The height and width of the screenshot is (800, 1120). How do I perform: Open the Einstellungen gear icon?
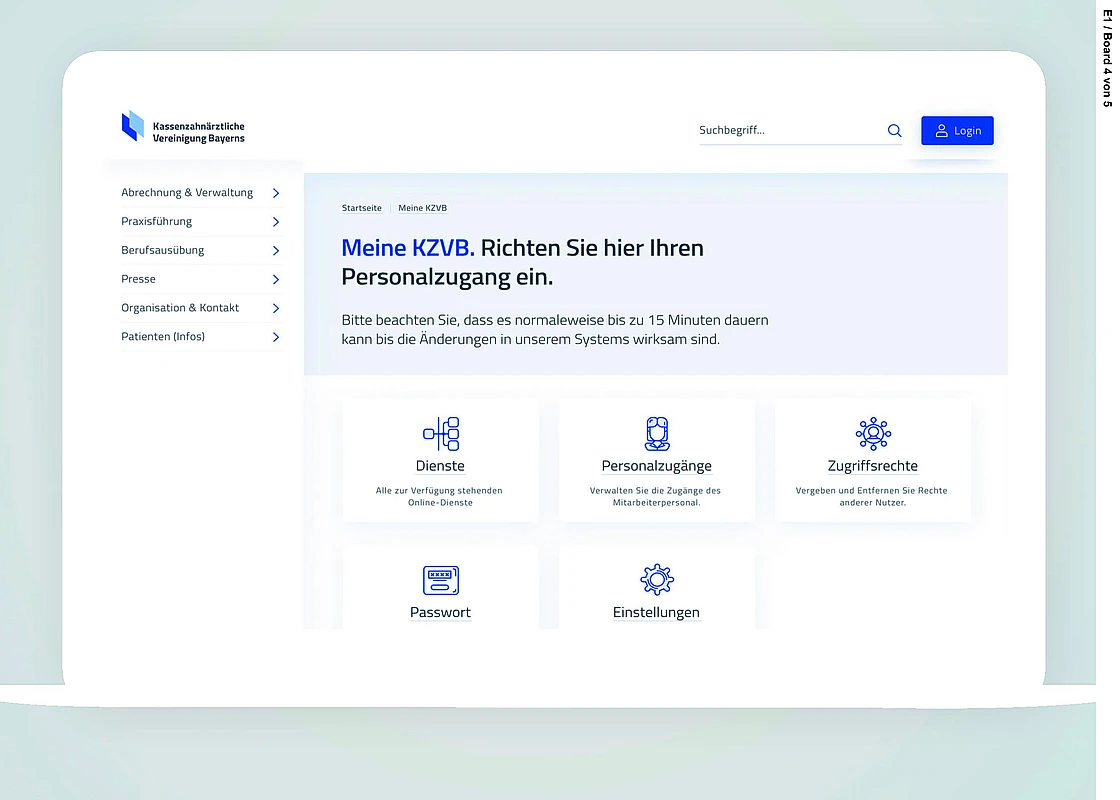(x=657, y=580)
